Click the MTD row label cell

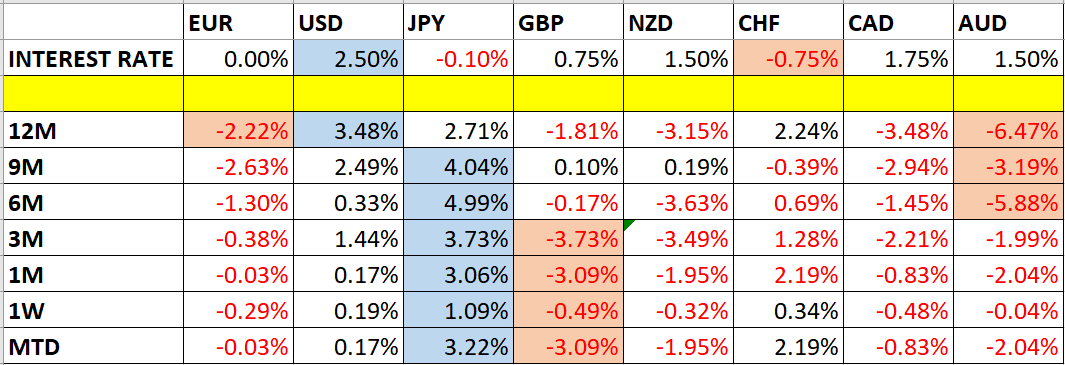[x=94, y=347]
